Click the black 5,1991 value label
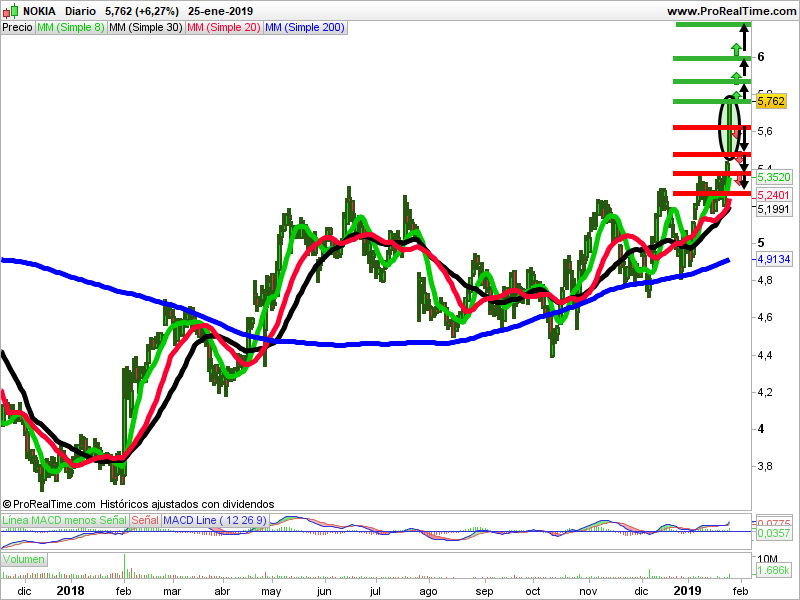 click(x=774, y=209)
